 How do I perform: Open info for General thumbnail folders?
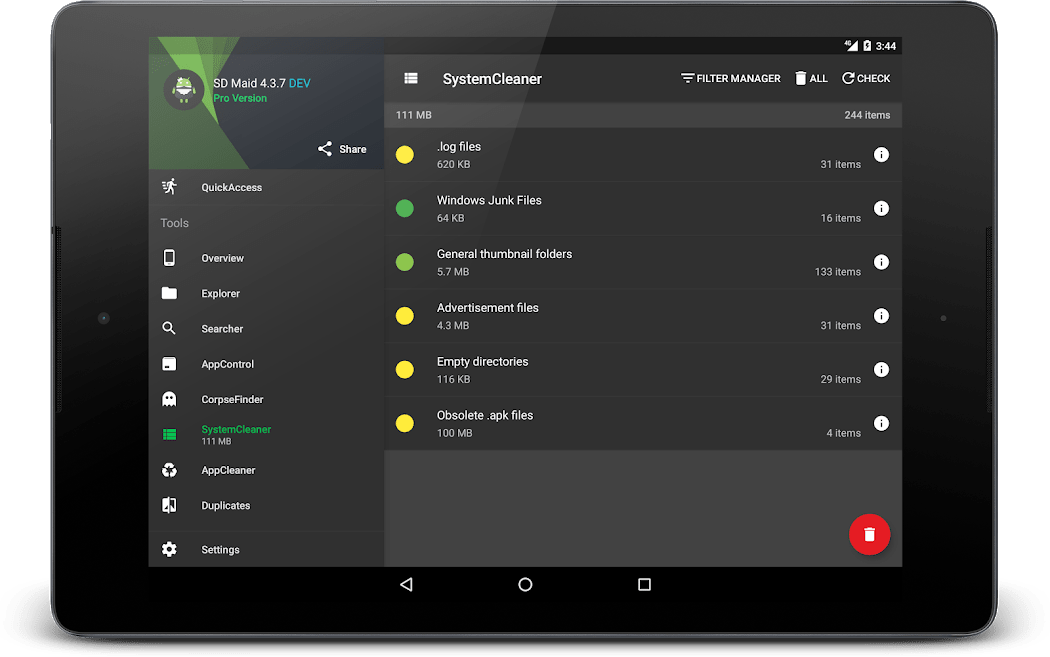[x=881, y=261]
